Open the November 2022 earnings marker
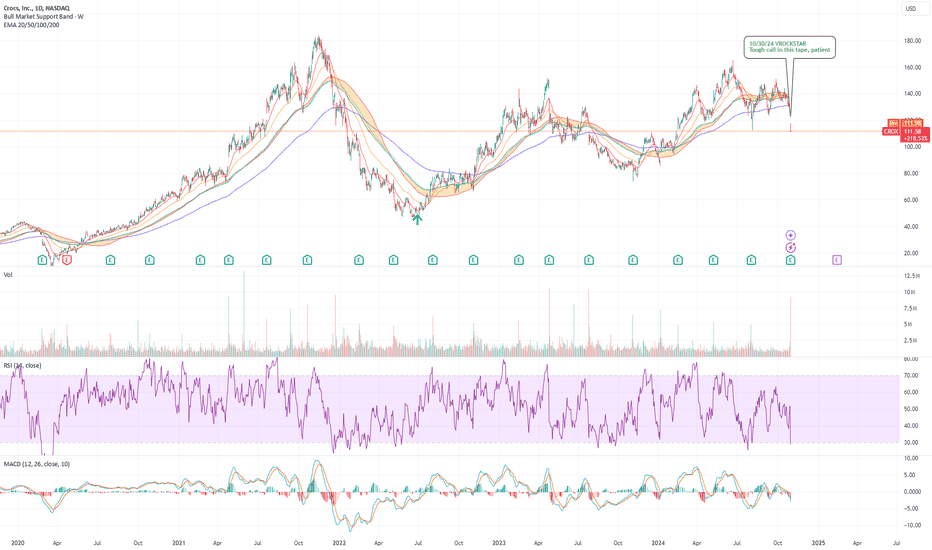 (474, 260)
